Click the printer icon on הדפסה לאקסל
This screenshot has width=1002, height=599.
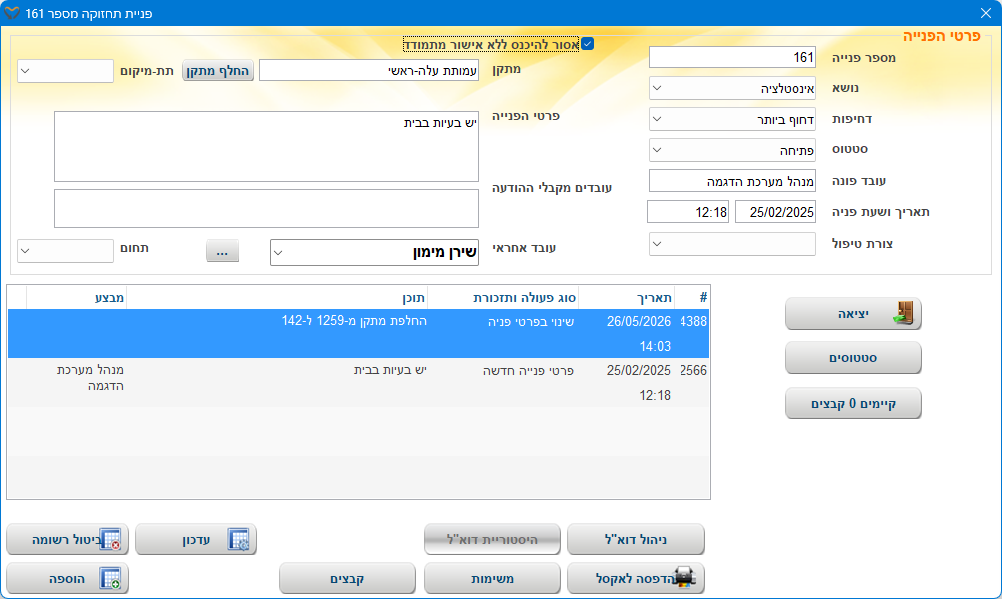[684, 578]
